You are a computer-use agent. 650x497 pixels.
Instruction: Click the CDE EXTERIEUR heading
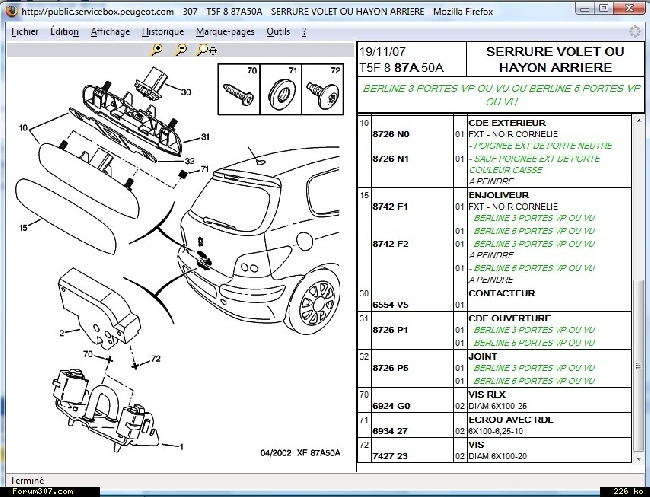pos(507,123)
